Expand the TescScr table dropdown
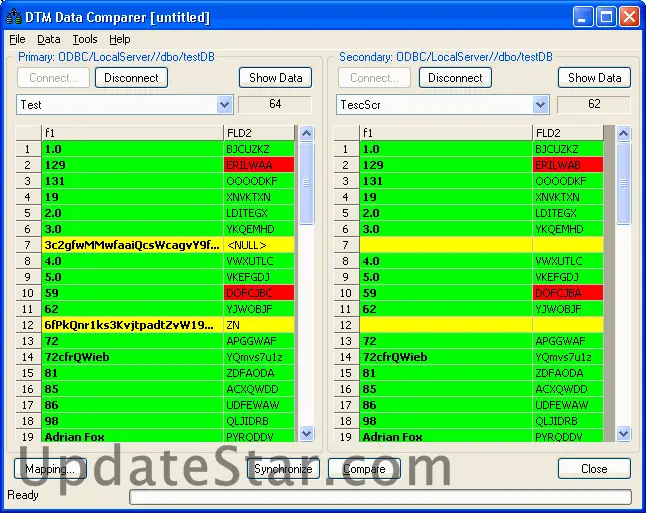 click(541, 105)
